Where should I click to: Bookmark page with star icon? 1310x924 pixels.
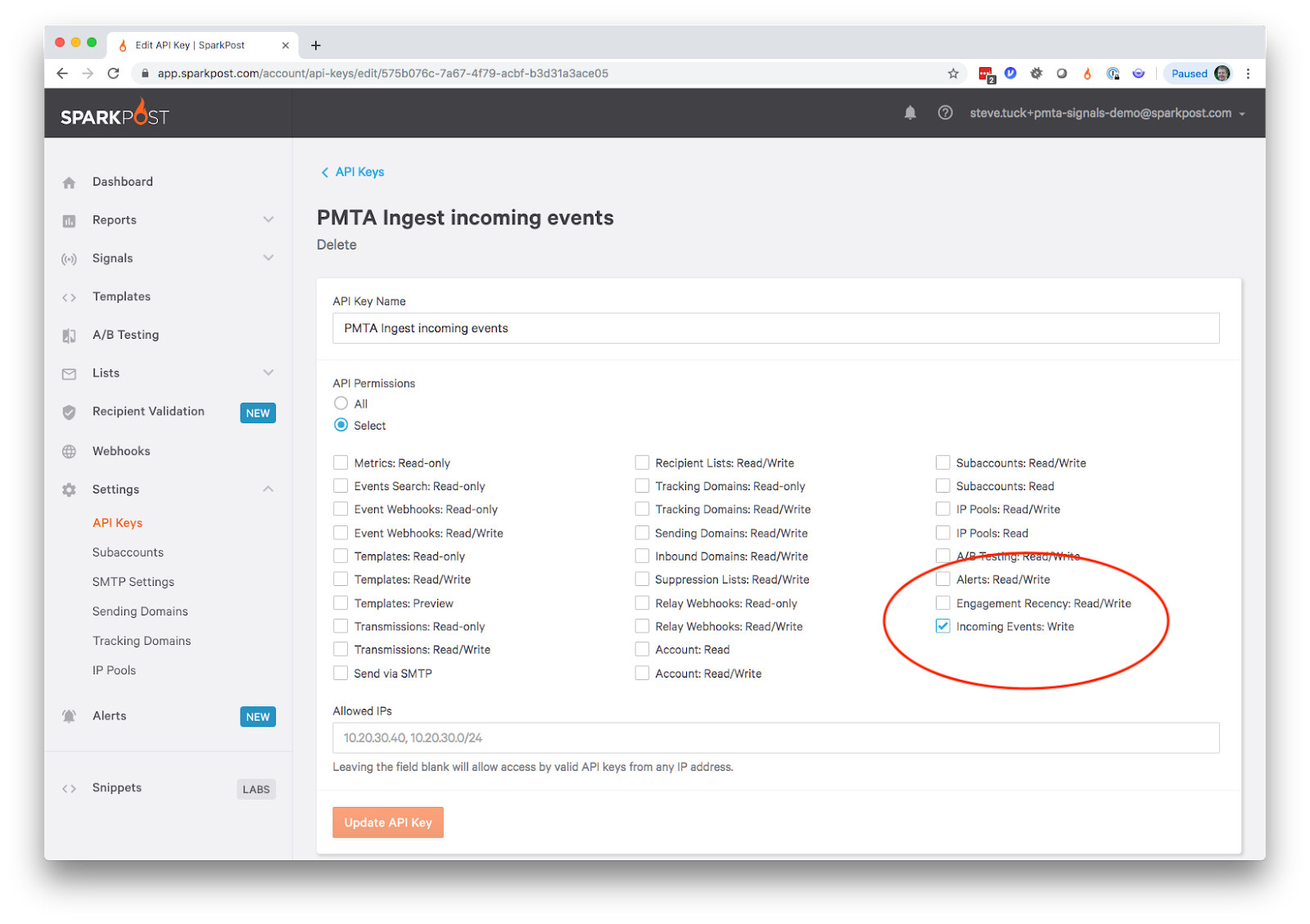click(953, 73)
